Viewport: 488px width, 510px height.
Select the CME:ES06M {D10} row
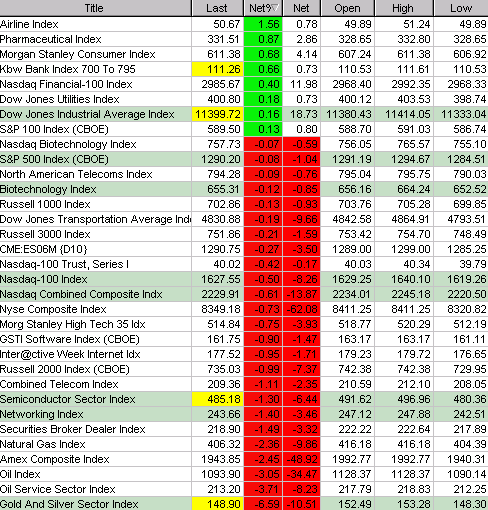click(x=244, y=249)
